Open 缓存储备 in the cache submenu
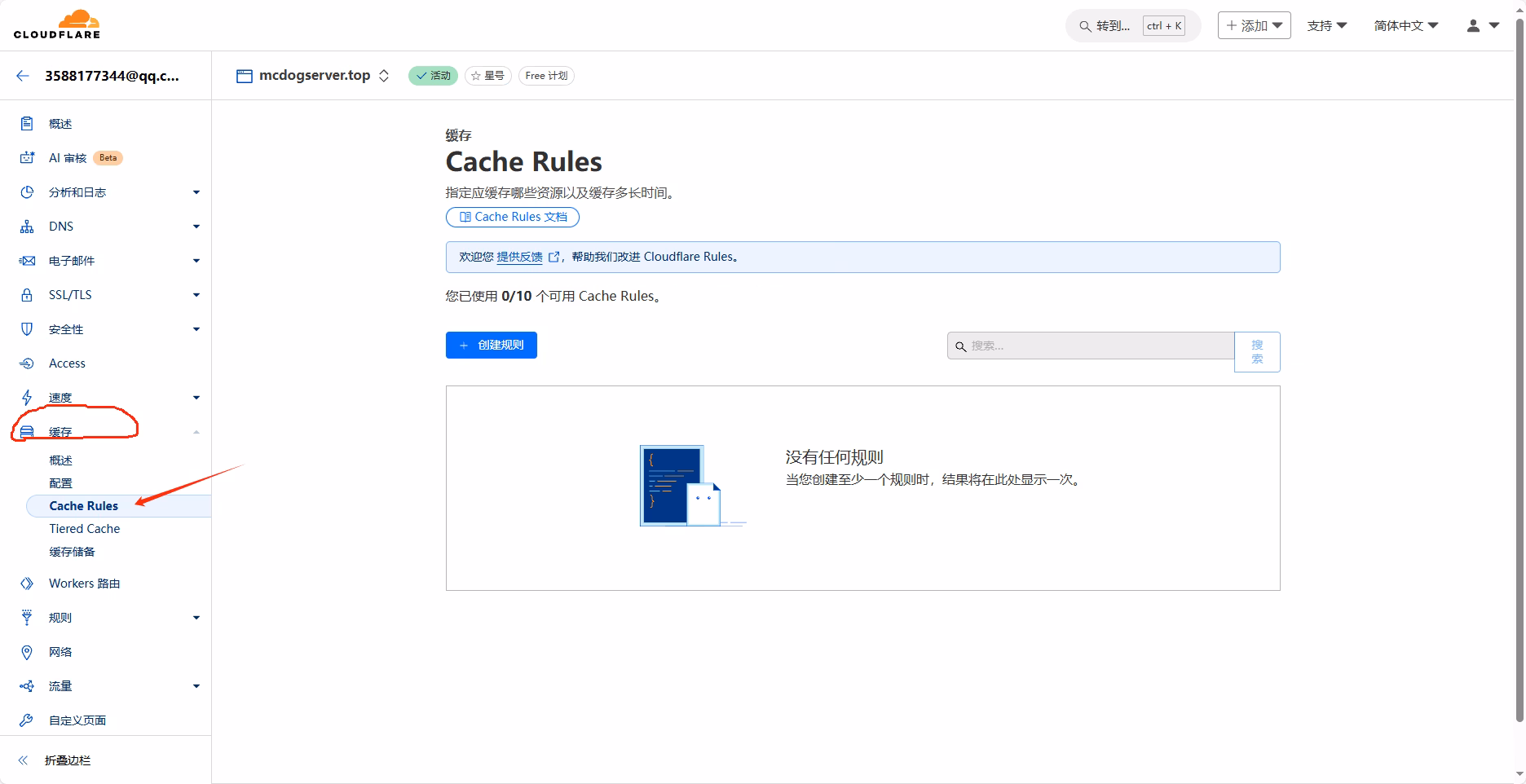The height and width of the screenshot is (784, 1526). pyautogui.click(x=73, y=552)
